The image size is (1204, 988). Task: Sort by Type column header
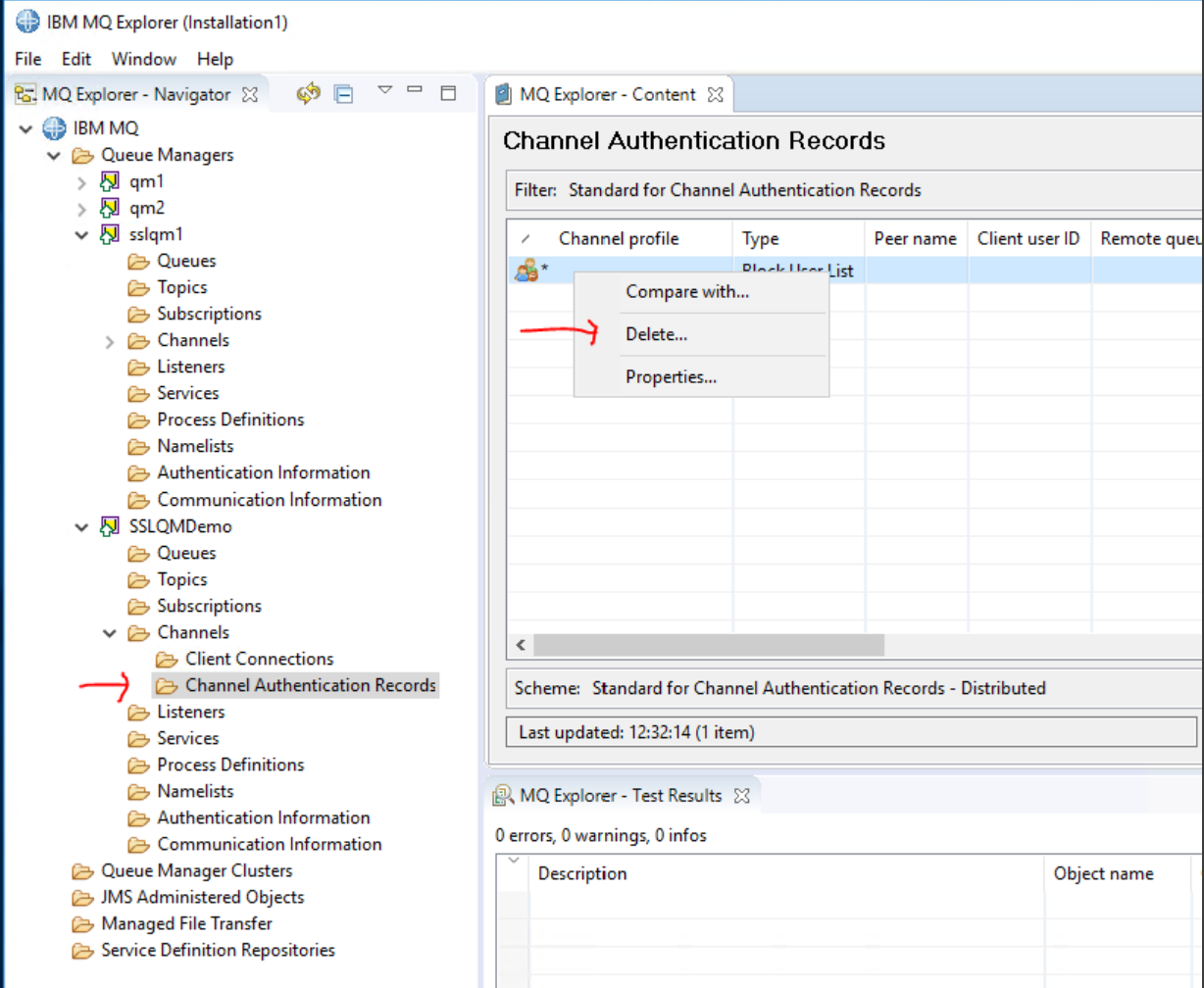[x=799, y=238]
